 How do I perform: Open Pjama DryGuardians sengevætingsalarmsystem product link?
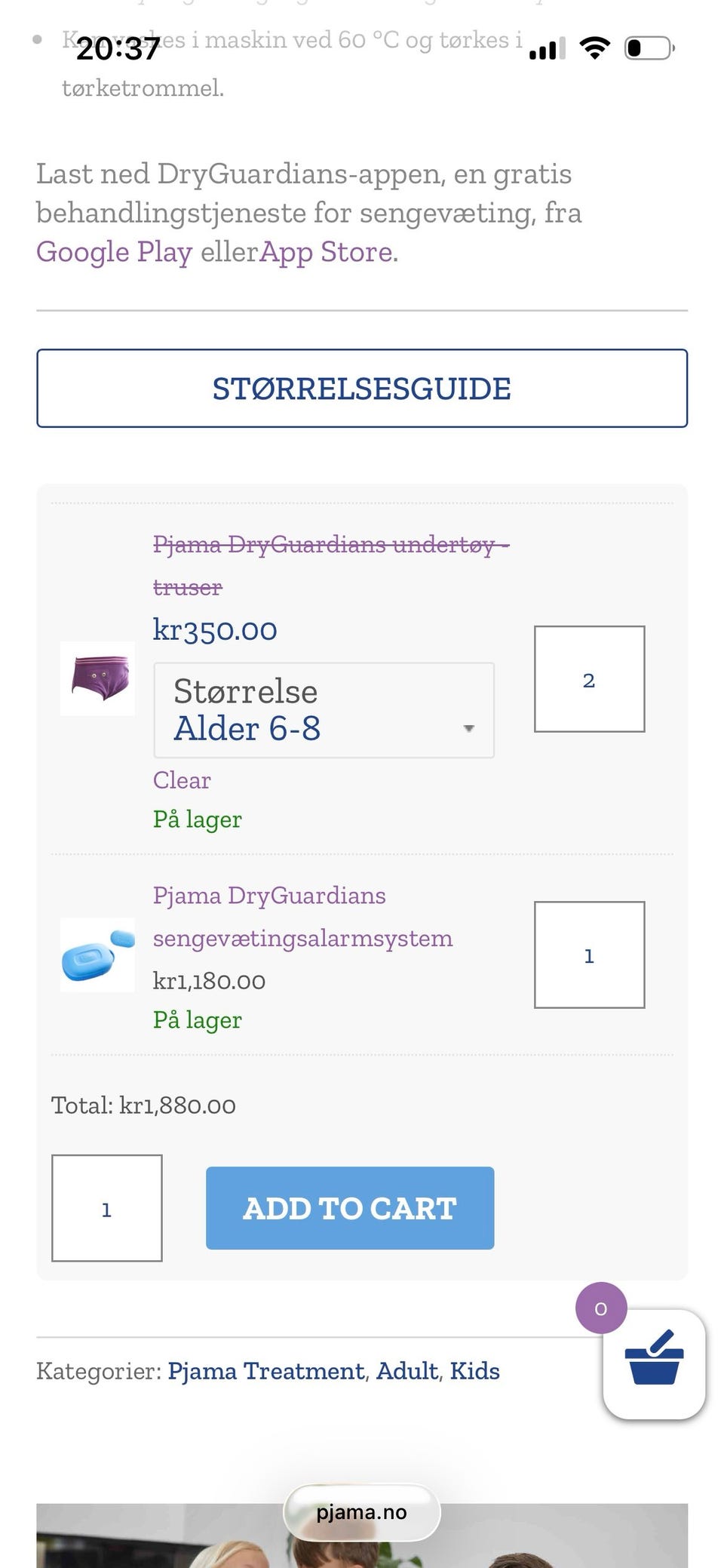(x=302, y=917)
